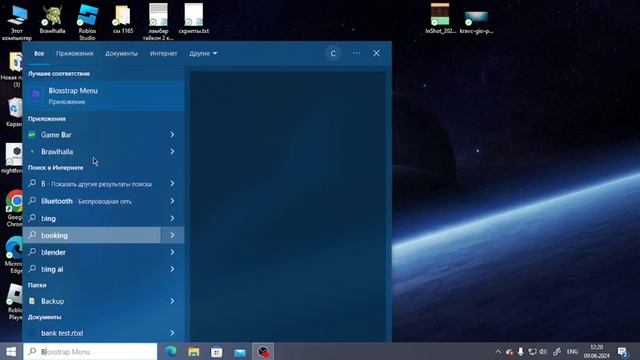The width and height of the screenshot is (640, 360).
Task: Expand the Backup folder chevron
Action: coord(172,301)
